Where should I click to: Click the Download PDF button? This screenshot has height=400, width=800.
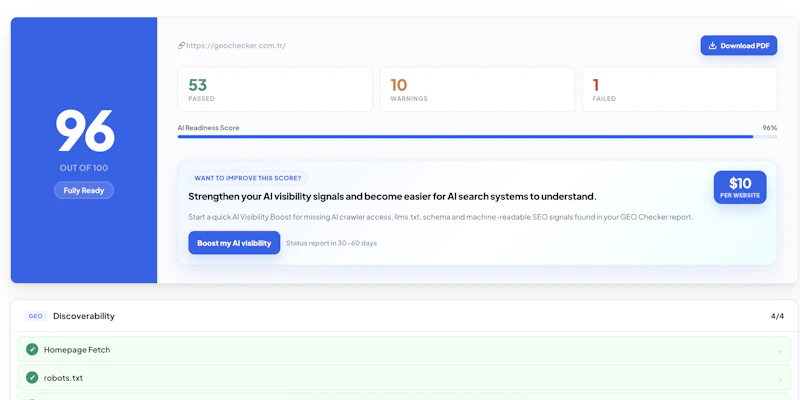[738, 45]
